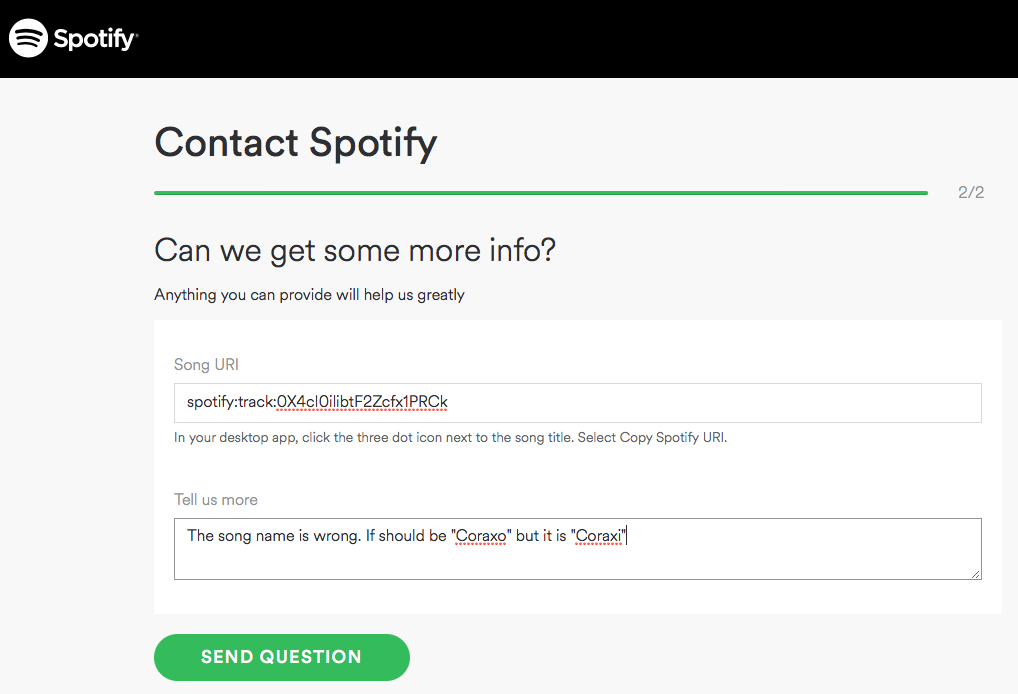Viewport: 1018px width, 694px height.
Task: Click the underlined word "Coraxo" in message
Action: coord(481,536)
